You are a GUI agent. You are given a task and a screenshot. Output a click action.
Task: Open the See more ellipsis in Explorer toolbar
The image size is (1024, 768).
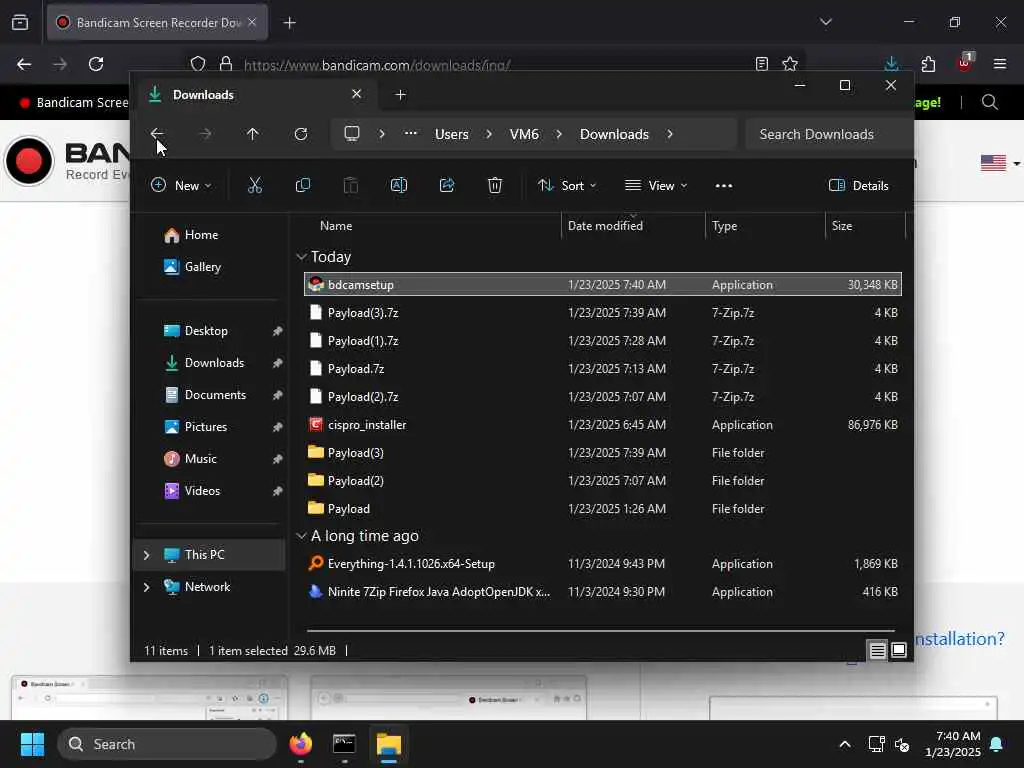pyautogui.click(x=724, y=186)
